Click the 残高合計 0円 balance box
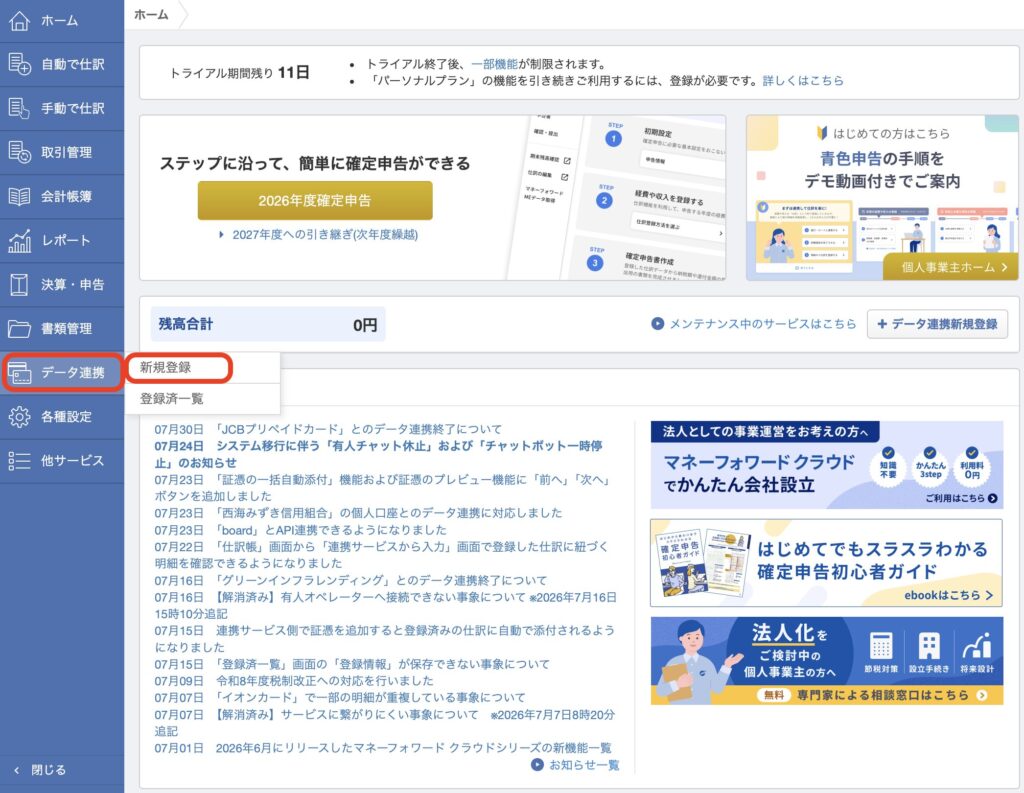 point(268,324)
